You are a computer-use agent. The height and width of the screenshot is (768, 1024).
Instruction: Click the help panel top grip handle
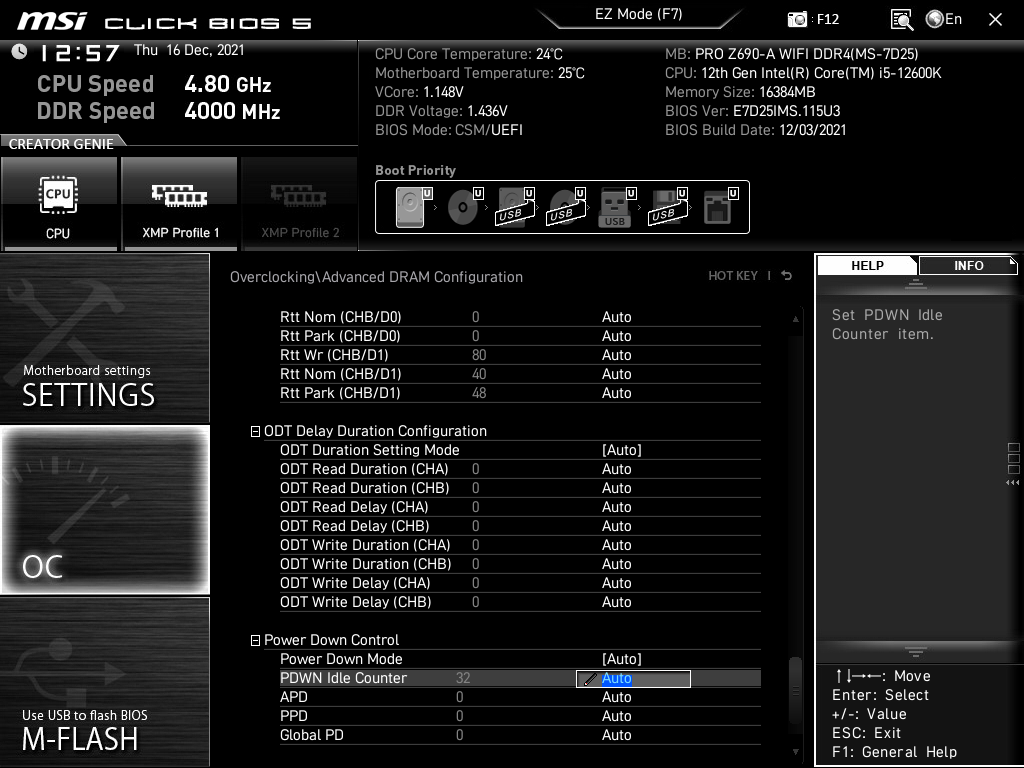(x=916, y=283)
